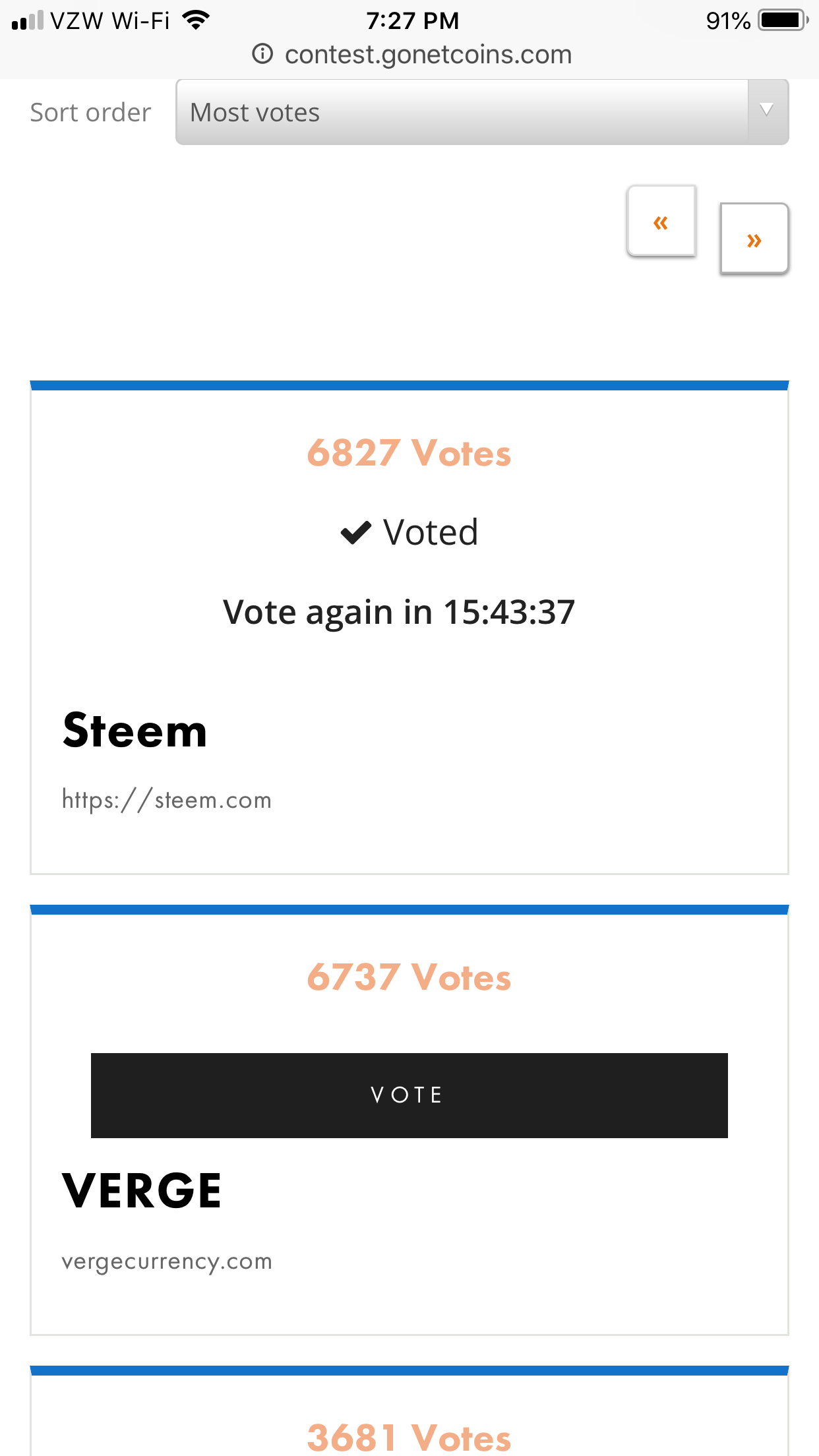The image size is (819, 1456).
Task: Tap the battery status icon
Action: (x=783, y=20)
